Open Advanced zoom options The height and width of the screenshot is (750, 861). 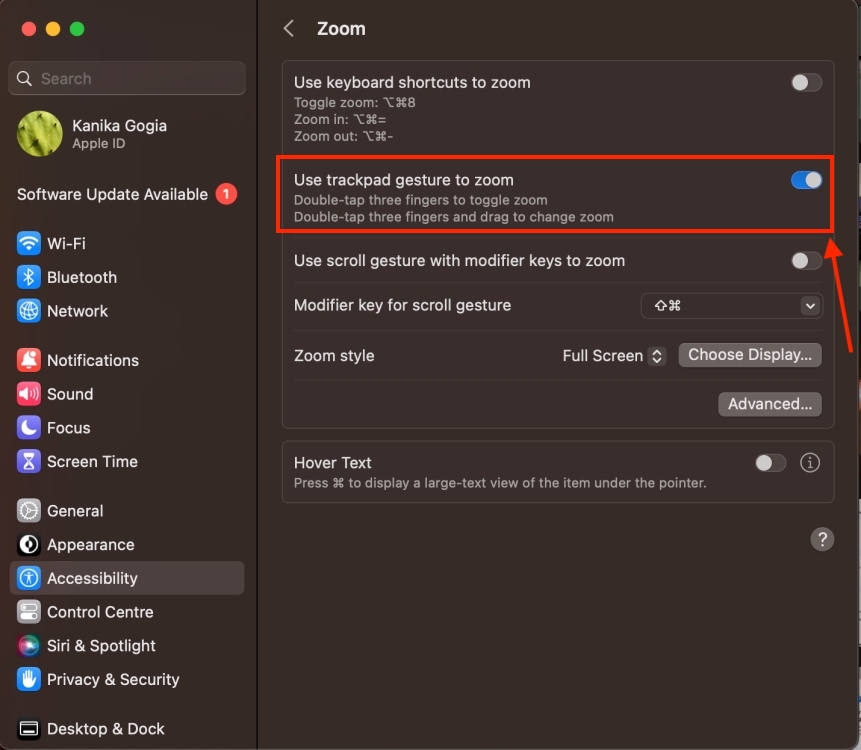(769, 404)
